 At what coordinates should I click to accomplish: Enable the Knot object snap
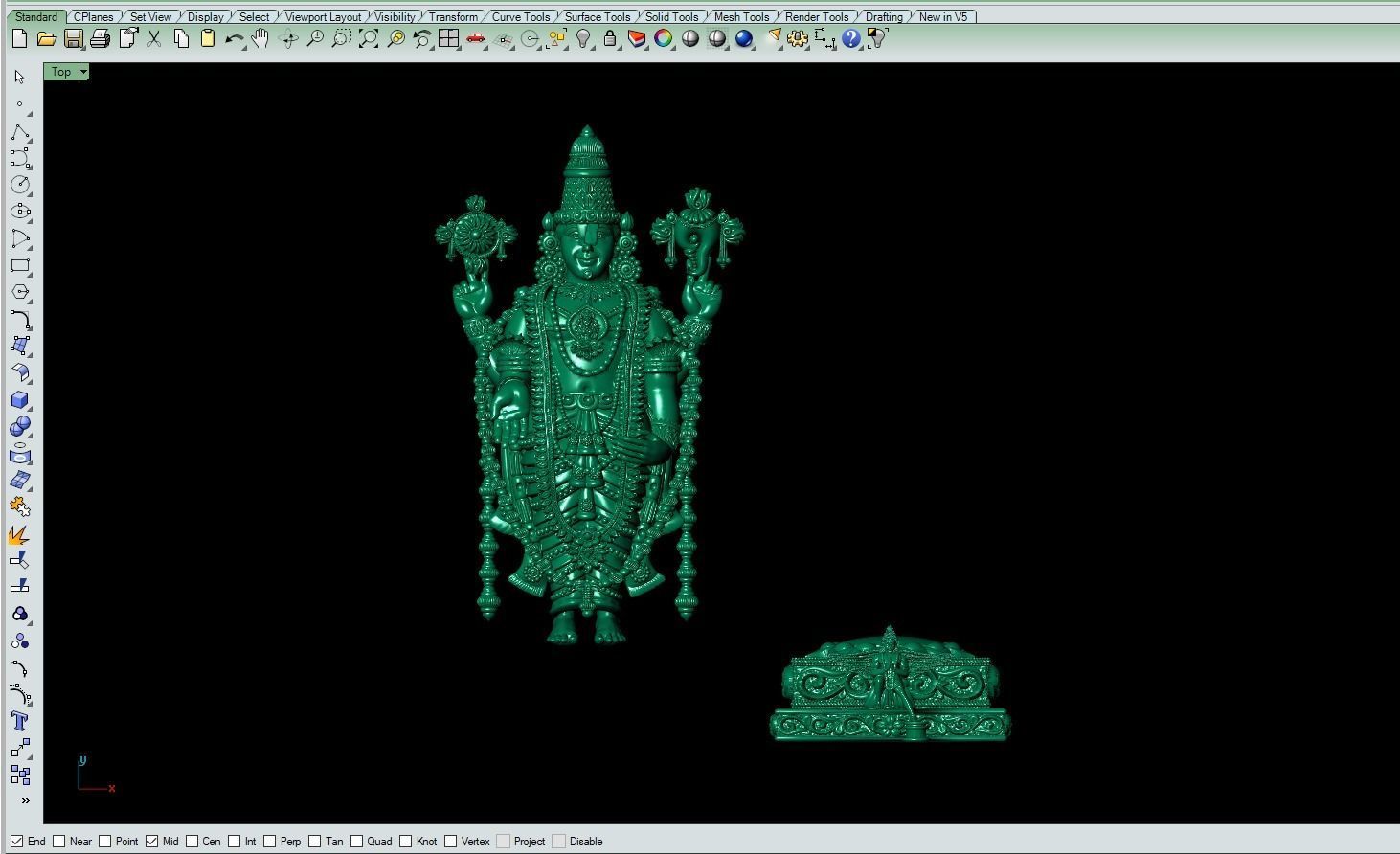[406, 842]
